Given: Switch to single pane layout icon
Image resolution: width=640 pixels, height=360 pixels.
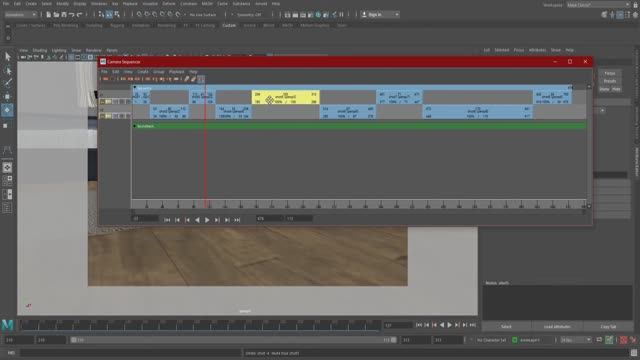Looking at the screenshot, I should (7, 167).
